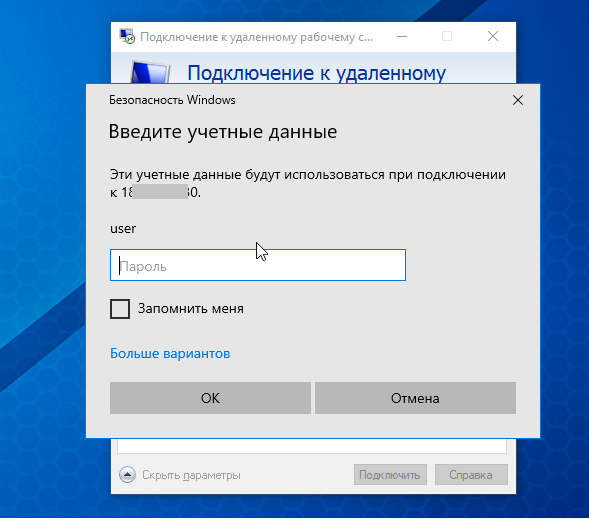Collapse options with Скрыть параметры arrow icon

(127, 475)
